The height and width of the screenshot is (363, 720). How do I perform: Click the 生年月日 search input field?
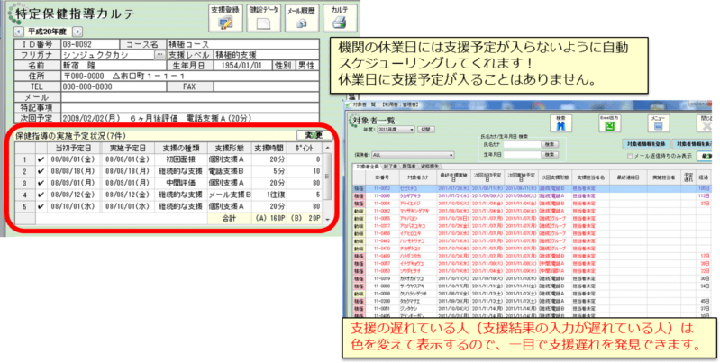coord(522,155)
